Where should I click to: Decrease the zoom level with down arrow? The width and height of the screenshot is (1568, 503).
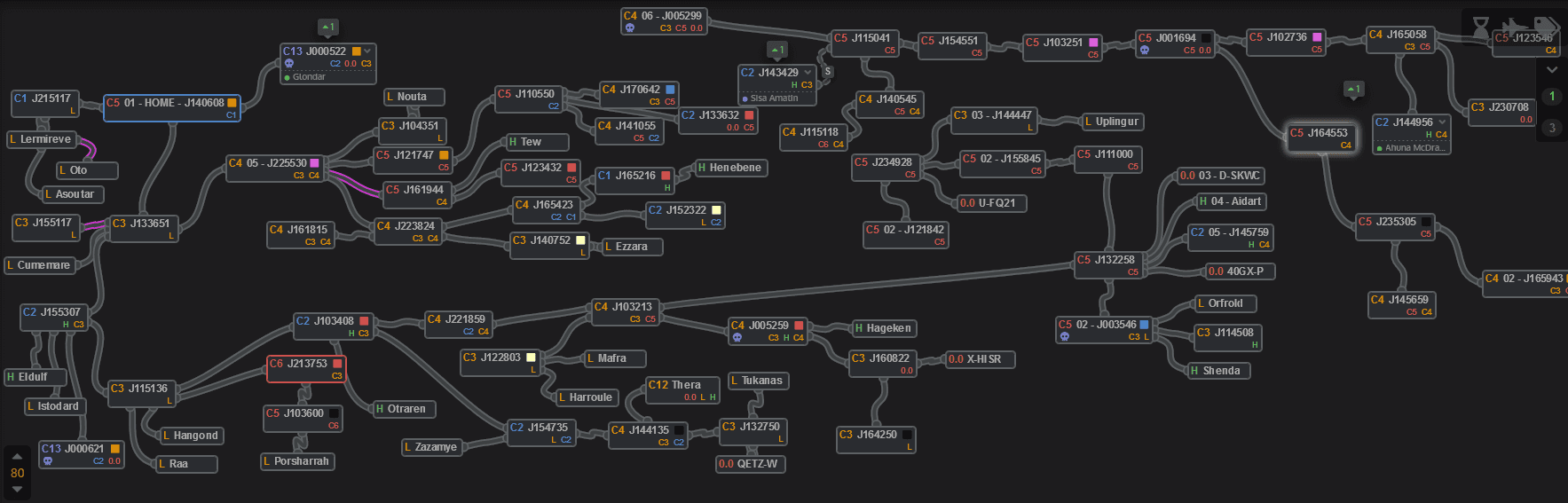[17, 489]
